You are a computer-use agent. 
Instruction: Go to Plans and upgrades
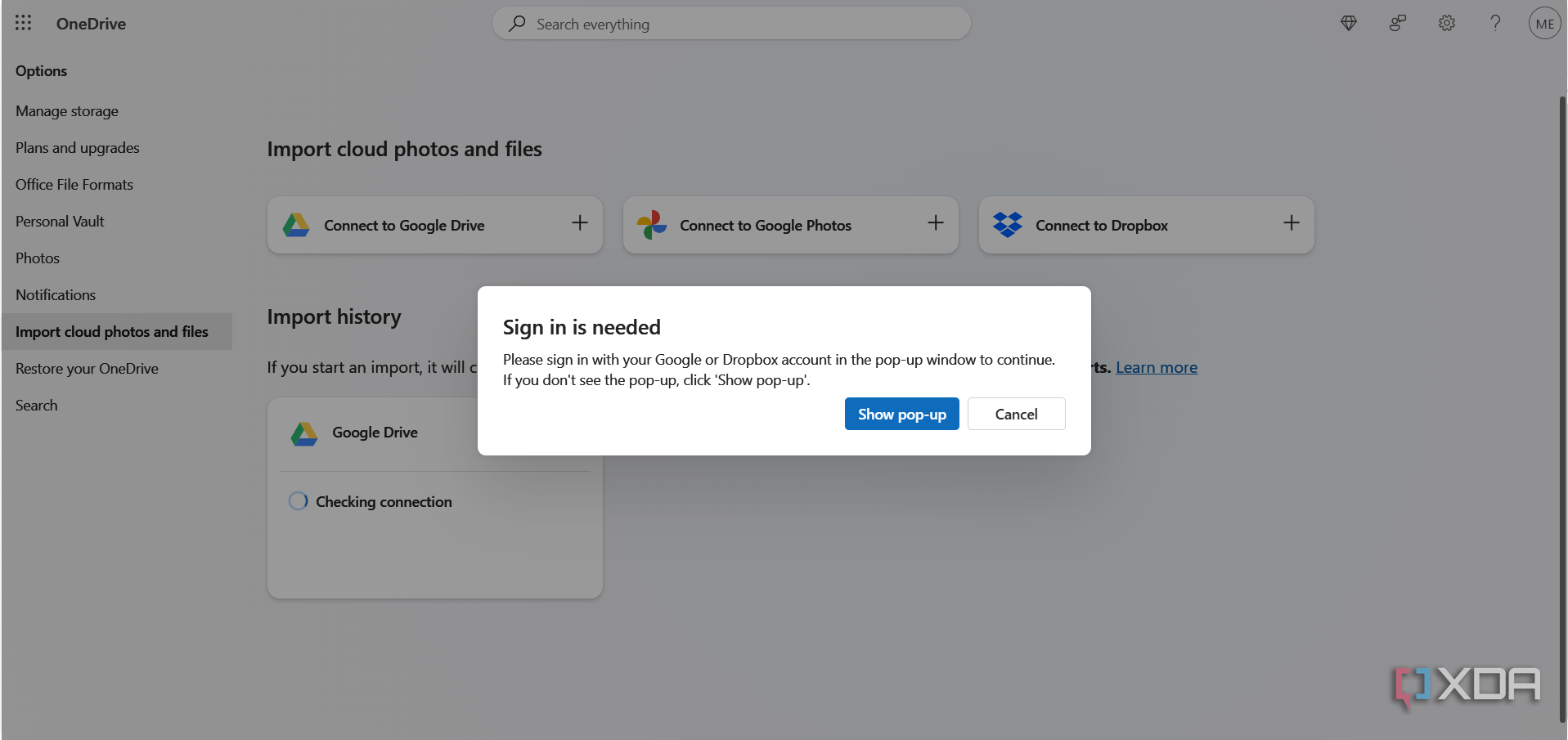click(78, 148)
